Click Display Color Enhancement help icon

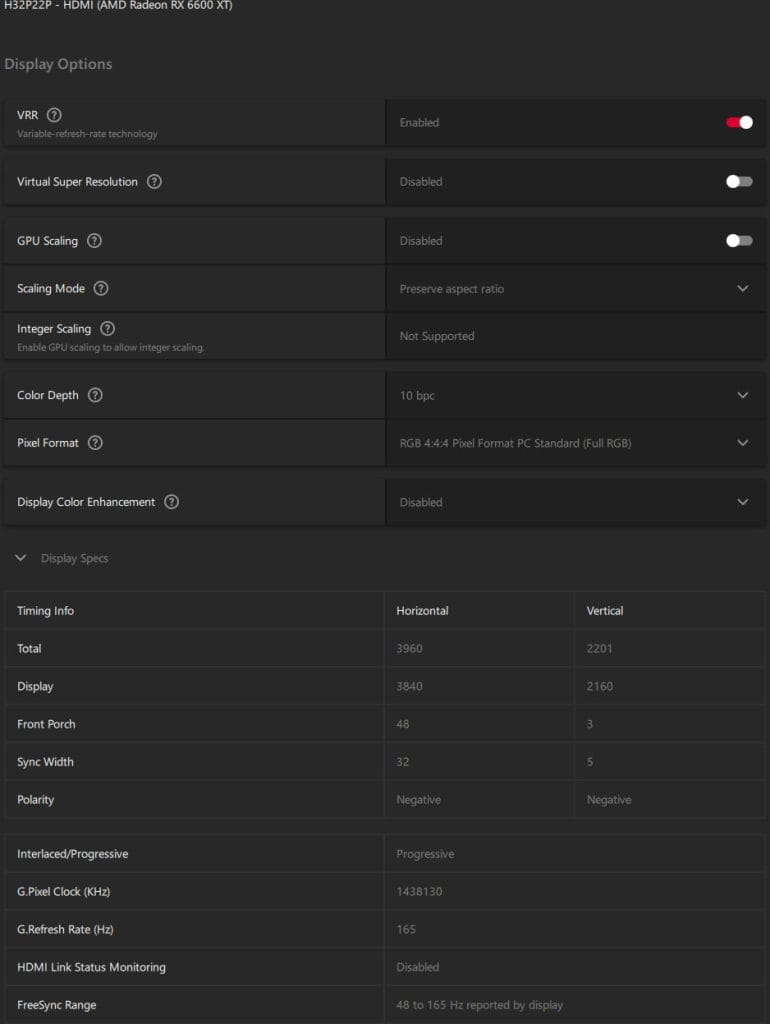pos(171,502)
